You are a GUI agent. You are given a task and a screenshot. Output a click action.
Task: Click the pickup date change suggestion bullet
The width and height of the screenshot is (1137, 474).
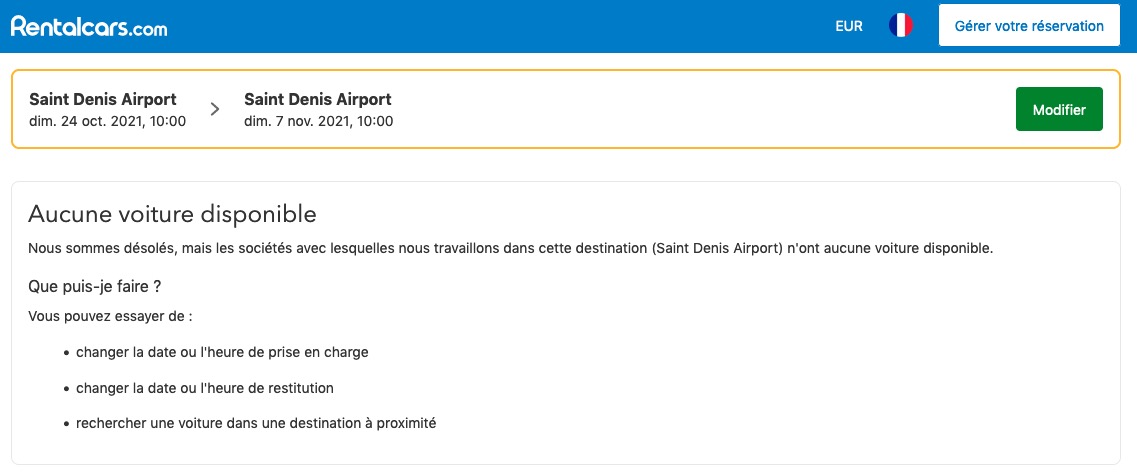(x=222, y=352)
